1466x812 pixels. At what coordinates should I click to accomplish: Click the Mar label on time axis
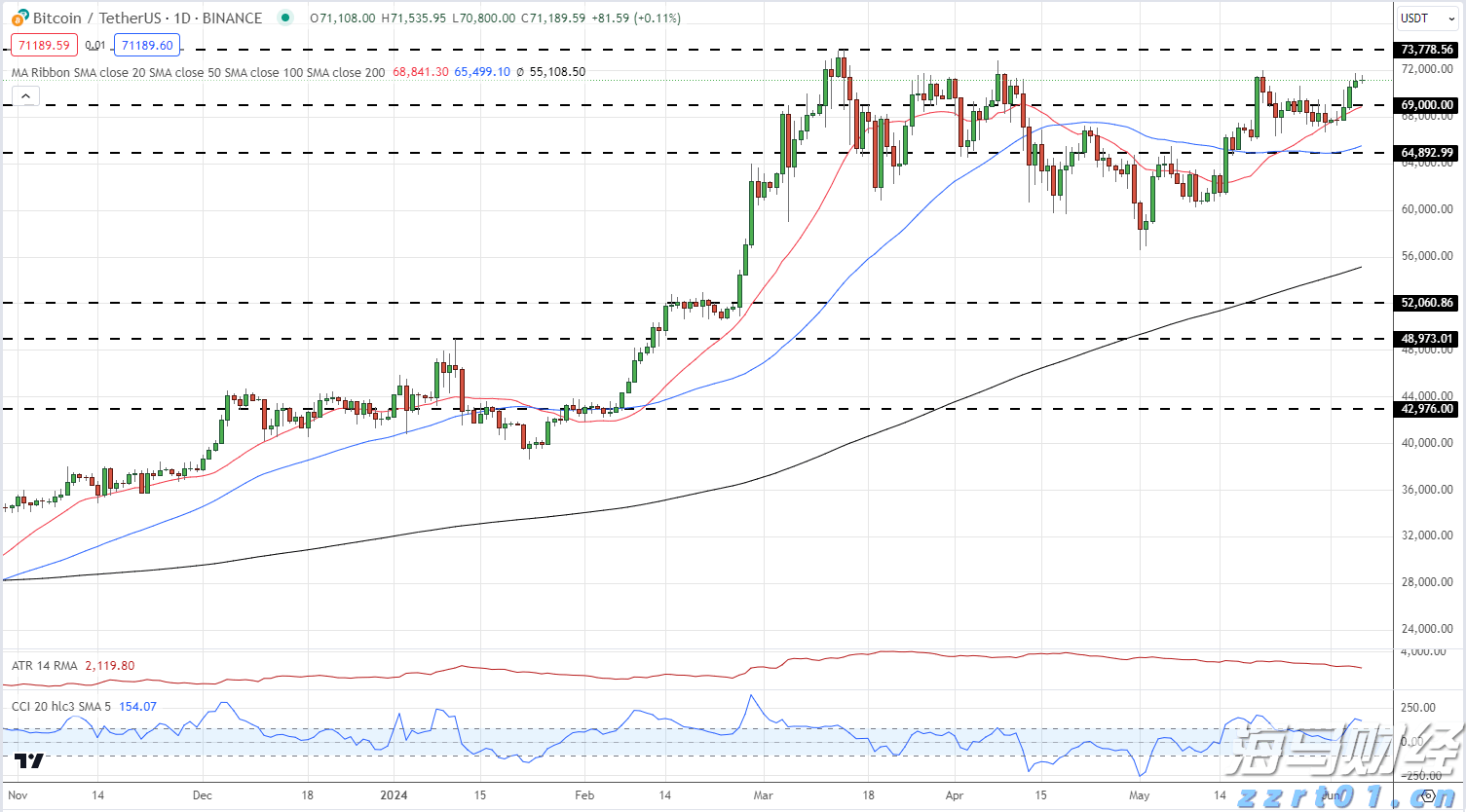click(763, 795)
